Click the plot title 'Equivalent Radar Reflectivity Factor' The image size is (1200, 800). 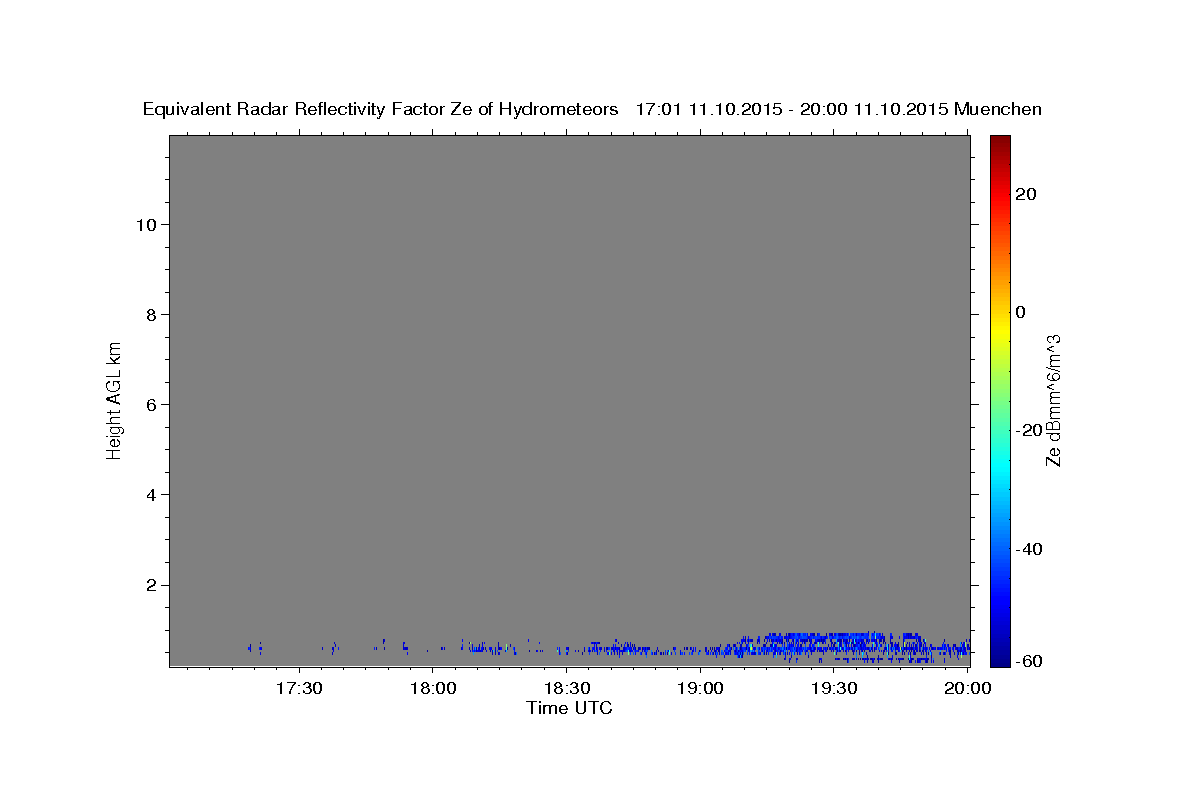click(296, 109)
